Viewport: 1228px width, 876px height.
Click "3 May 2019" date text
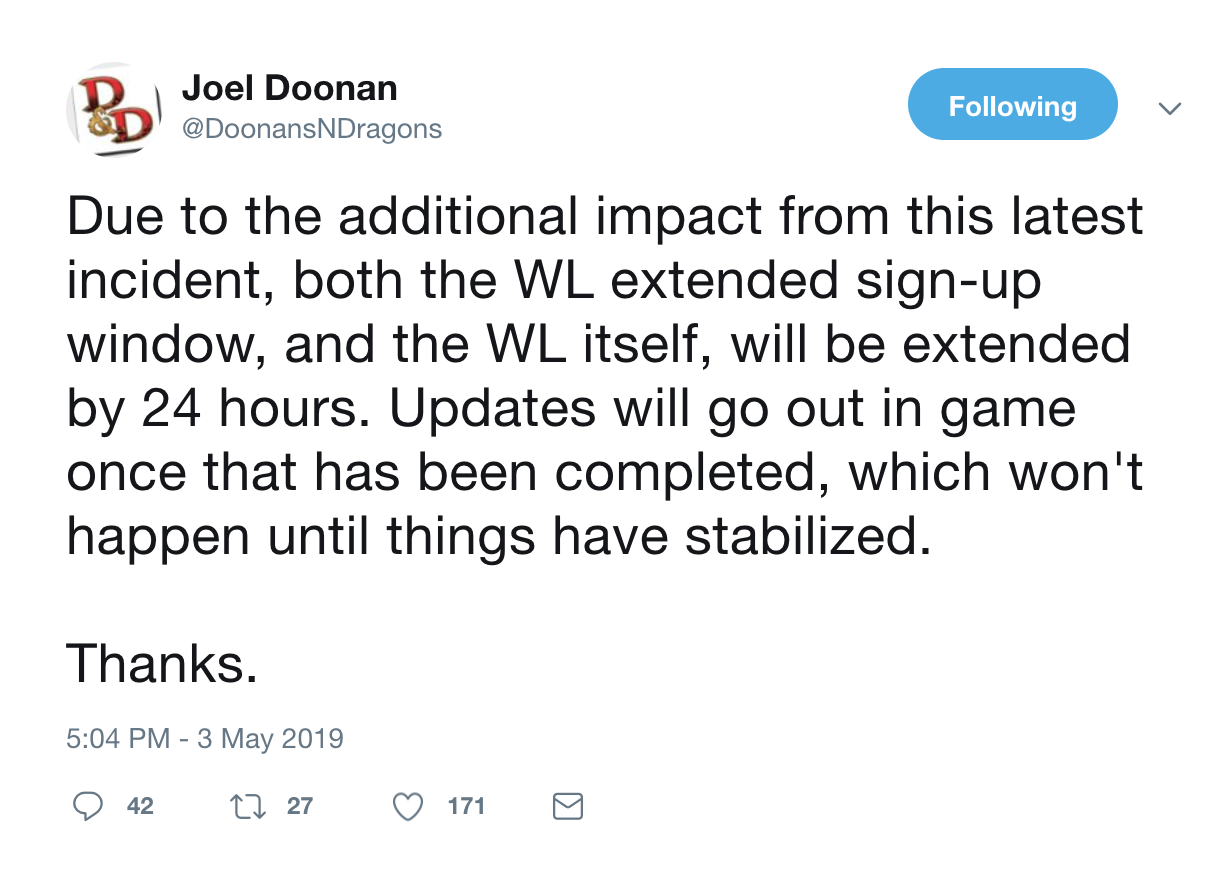click(x=268, y=740)
